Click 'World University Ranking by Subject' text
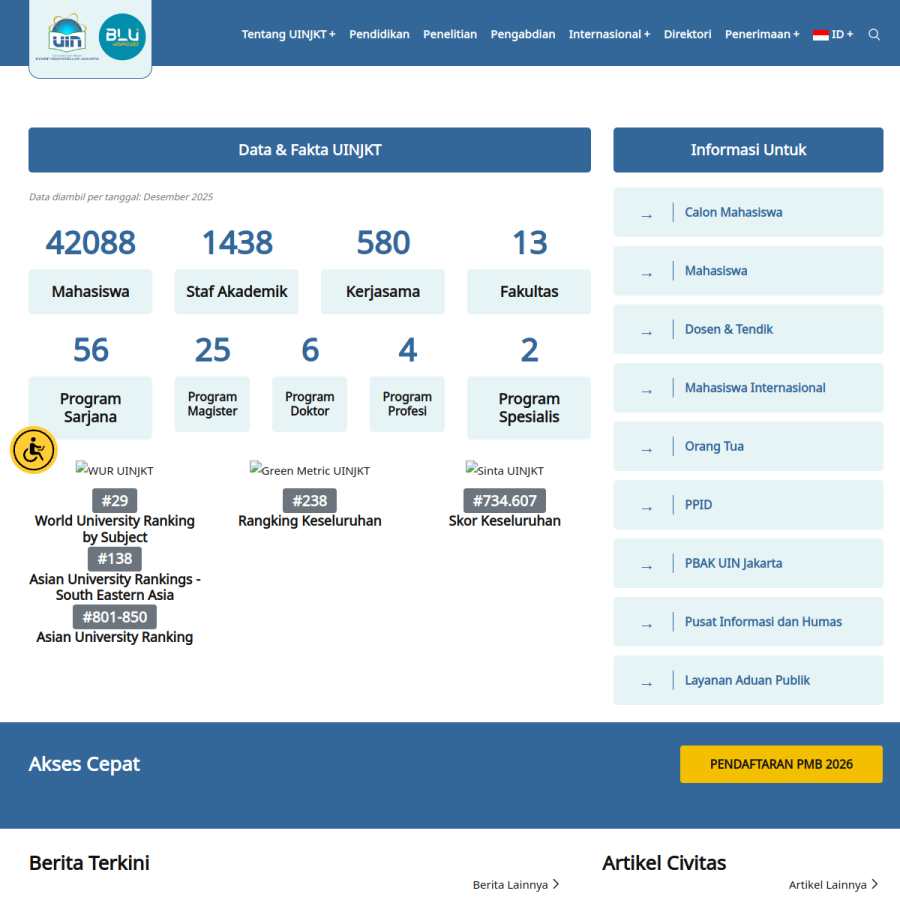 (115, 529)
